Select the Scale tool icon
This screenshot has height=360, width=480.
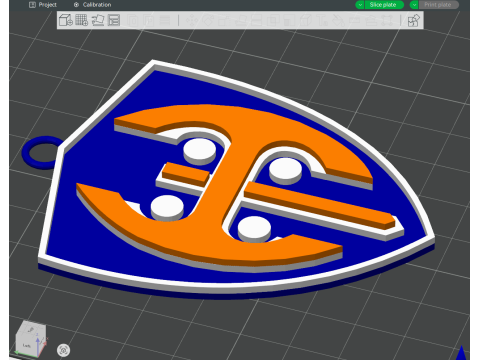pos(224,20)
